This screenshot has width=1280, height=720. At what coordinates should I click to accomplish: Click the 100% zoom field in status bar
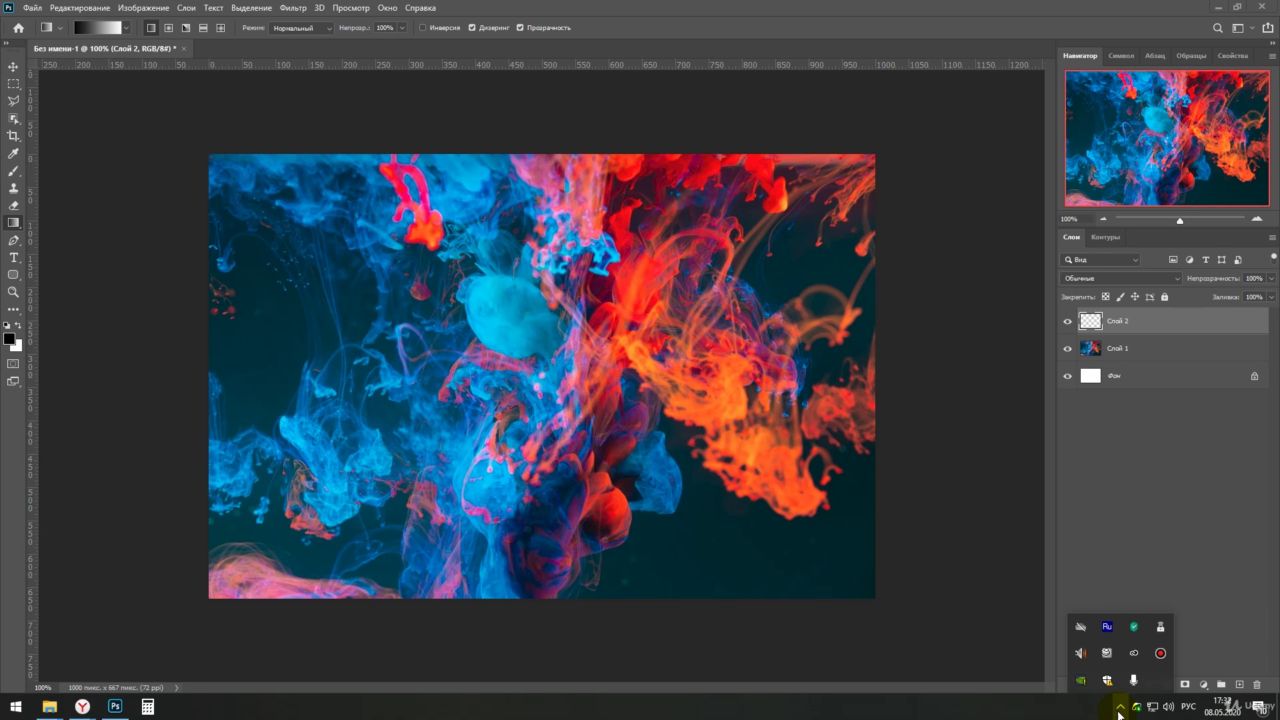point(43,688)
